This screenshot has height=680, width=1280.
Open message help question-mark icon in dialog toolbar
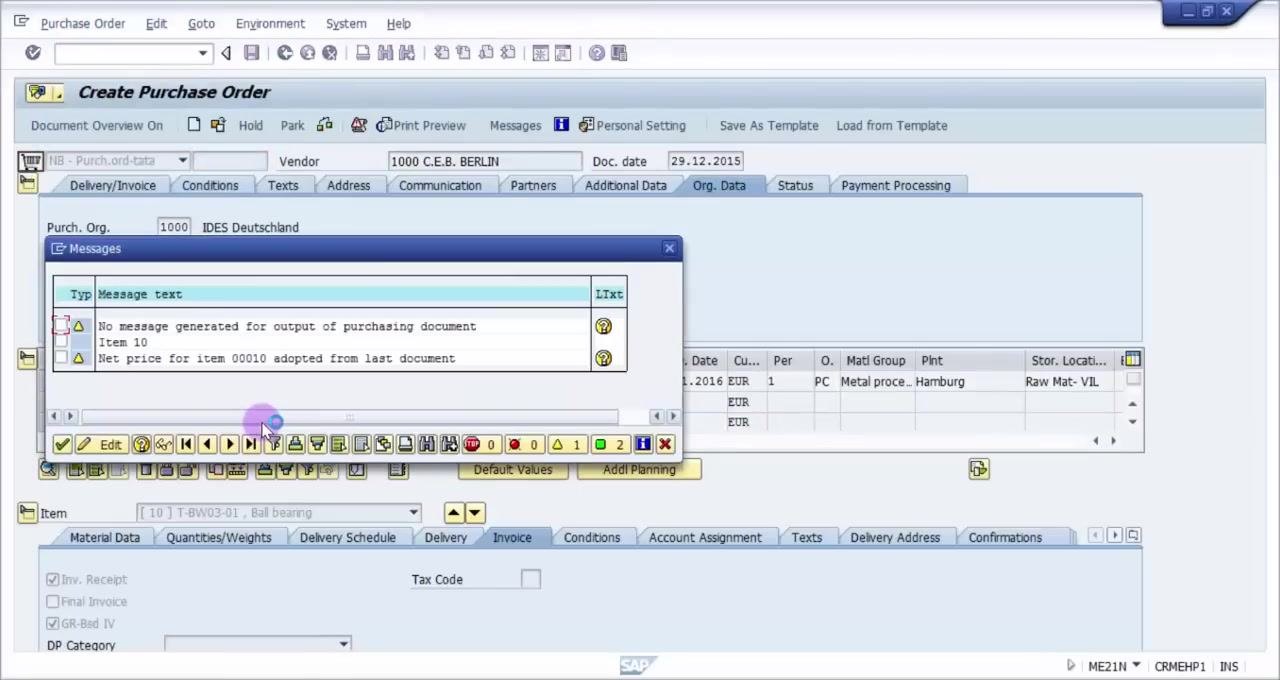pyautogui.click(x=141, y=445)
